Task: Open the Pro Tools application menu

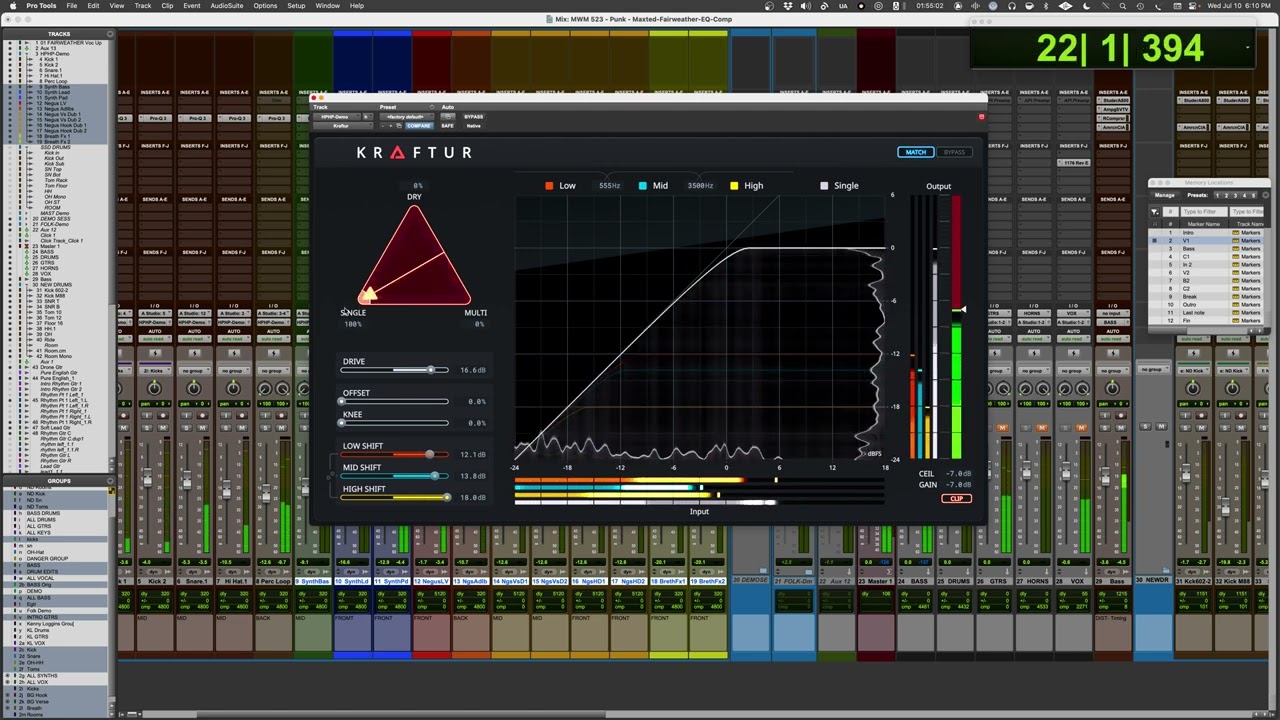Action: pyautogui.click(x=41, y=6)
